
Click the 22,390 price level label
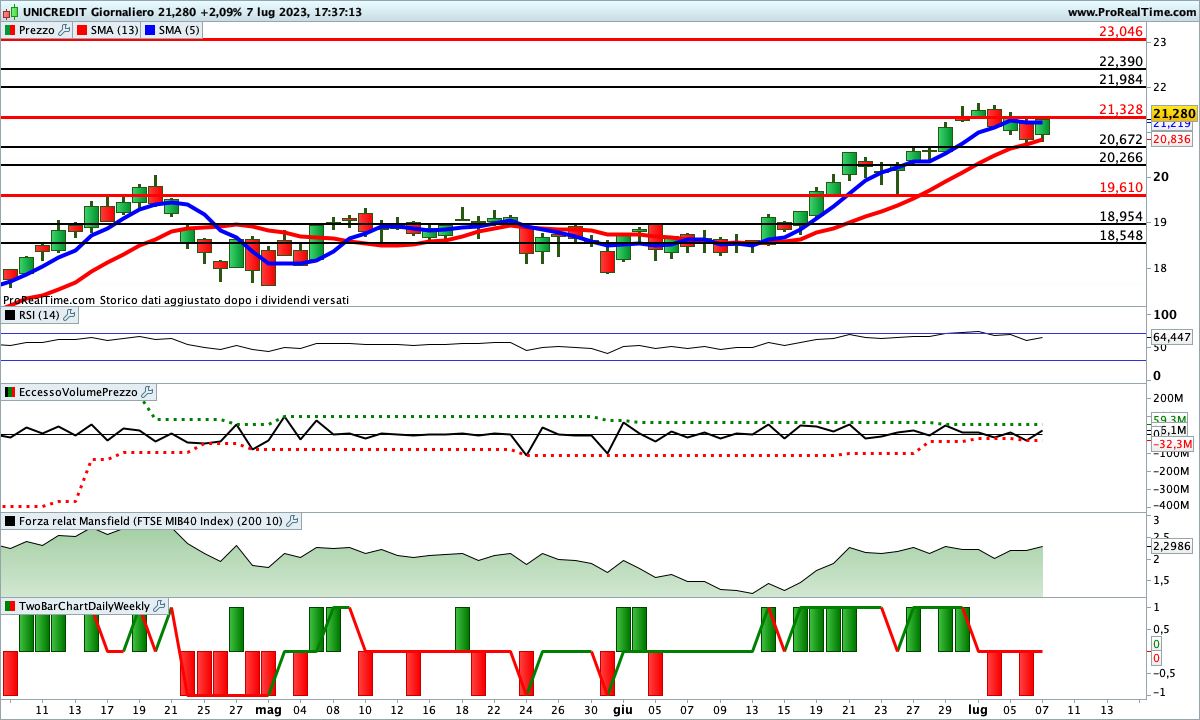click(1120, 61)
